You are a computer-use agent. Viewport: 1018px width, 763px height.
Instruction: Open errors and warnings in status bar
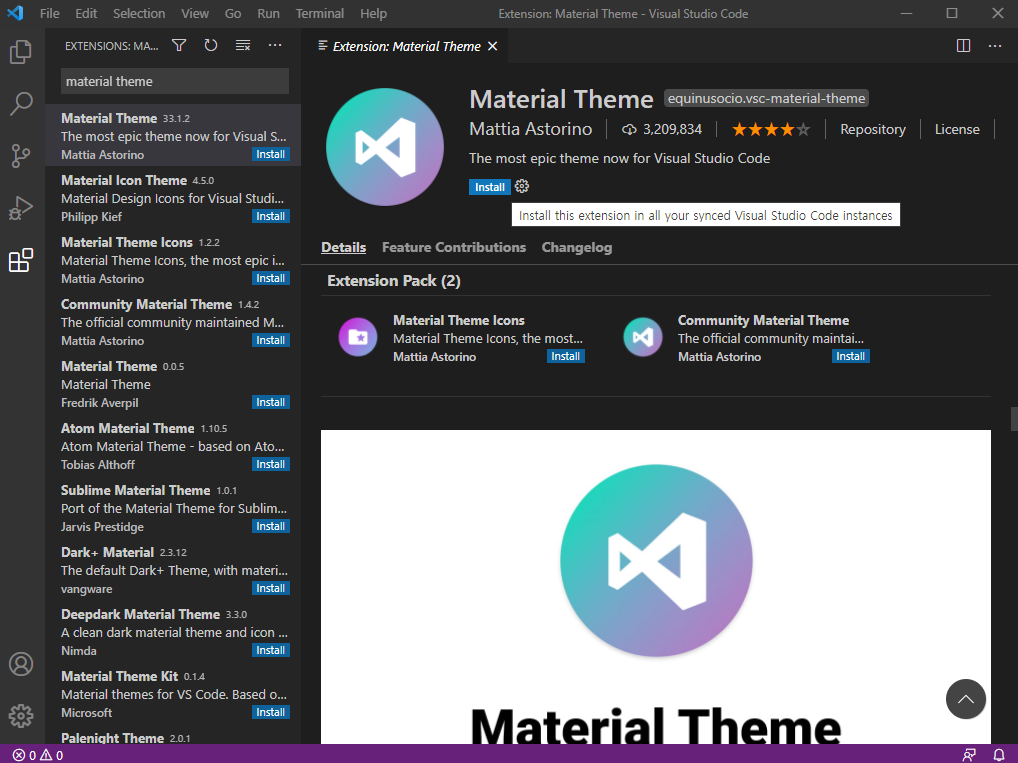tap(38, 755)
